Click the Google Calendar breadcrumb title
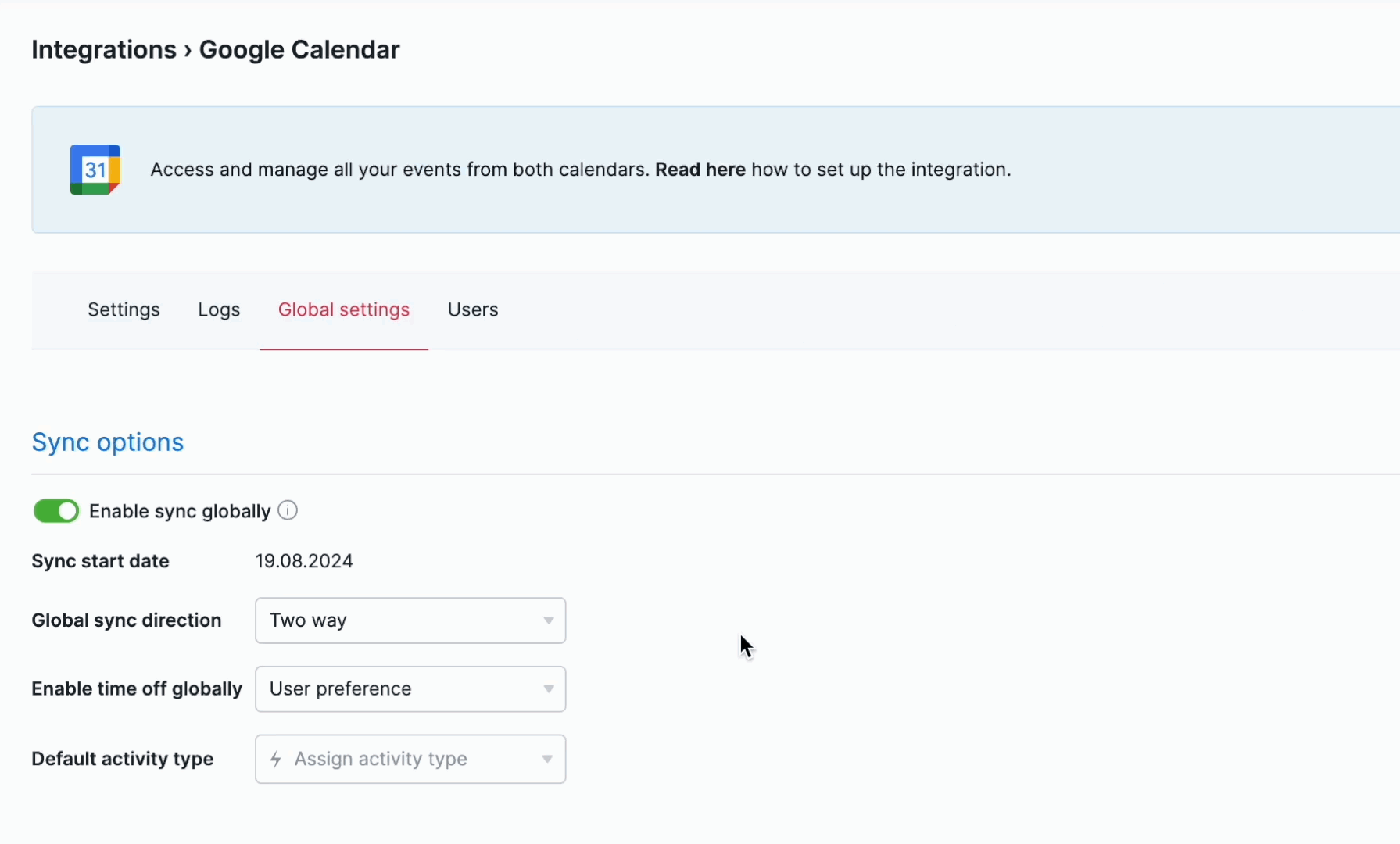 [x=299, y=50]
